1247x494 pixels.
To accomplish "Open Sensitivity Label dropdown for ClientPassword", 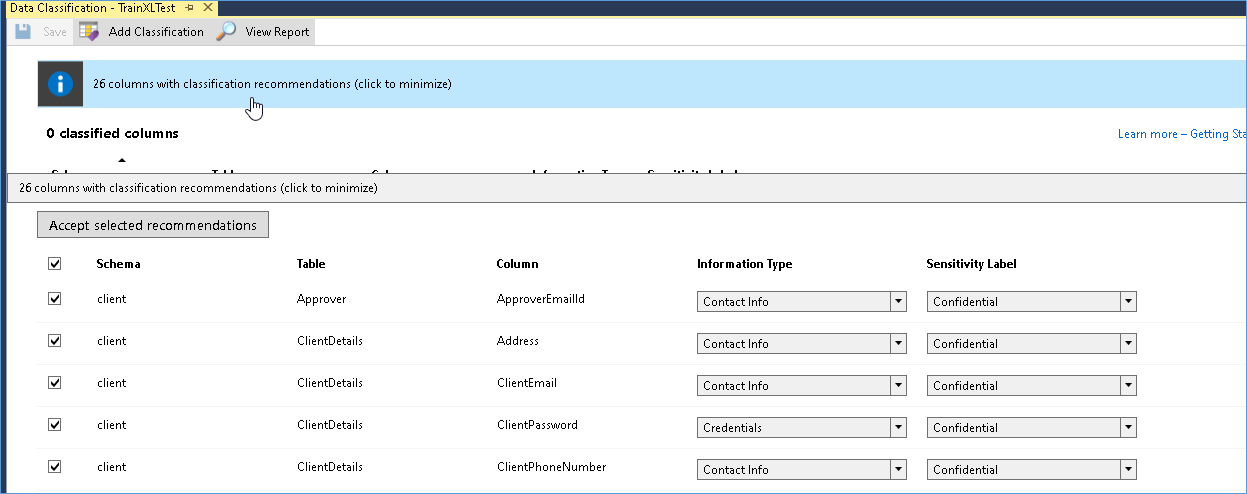I will point(1032,428).
